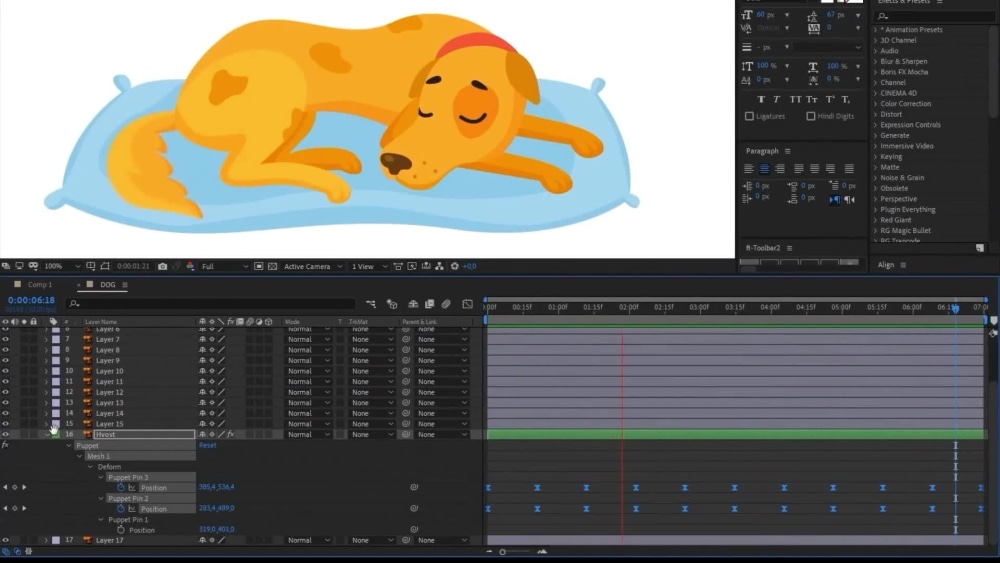Click the timeline layer search field
Viewport: 1000px width, 563px height.
point(210,303)
